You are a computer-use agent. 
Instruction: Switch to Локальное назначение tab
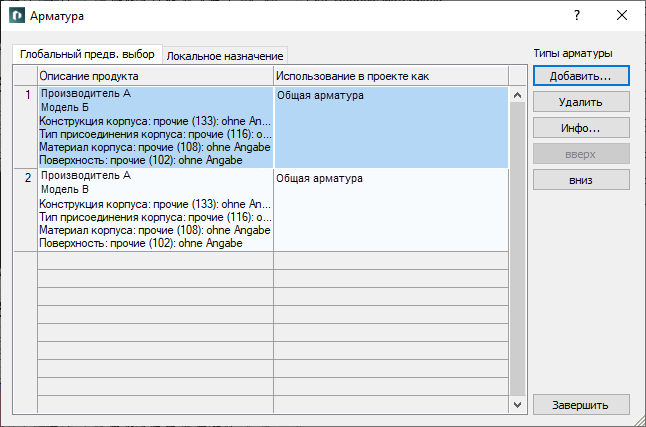click(225, 56)
